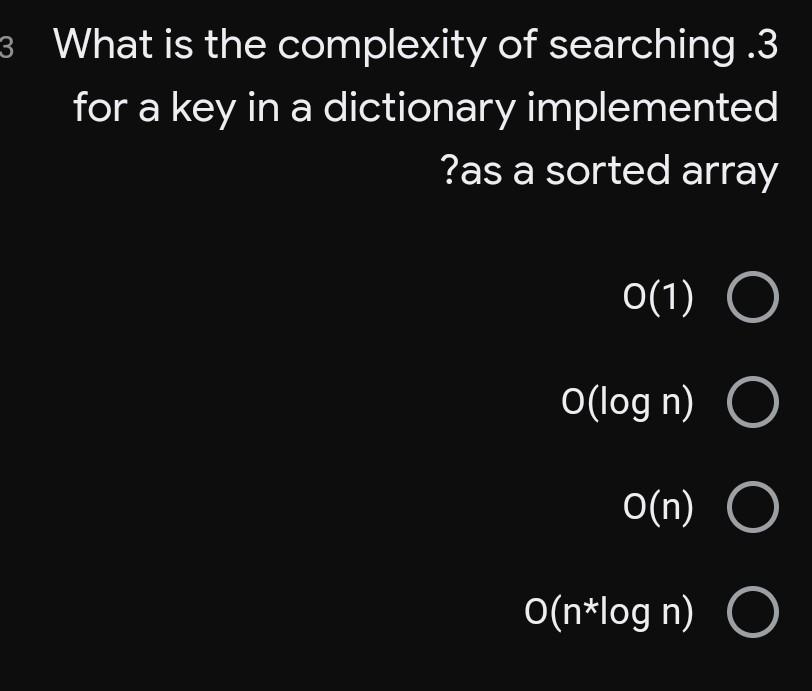This screenshot has width=812, height=691.
Task: Click the O(1) option label text
Action: (659, 297)
